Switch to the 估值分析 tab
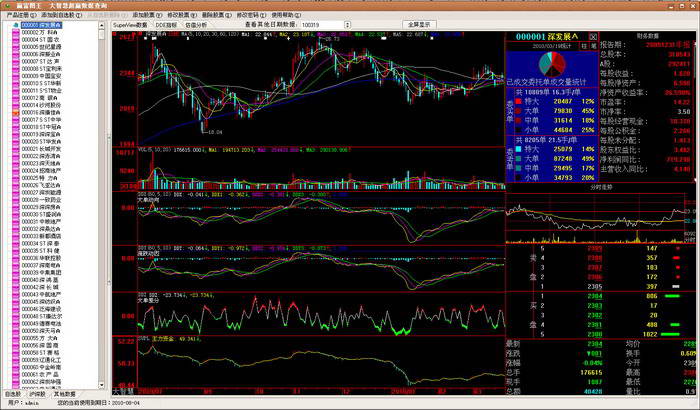 pos(196,25)
